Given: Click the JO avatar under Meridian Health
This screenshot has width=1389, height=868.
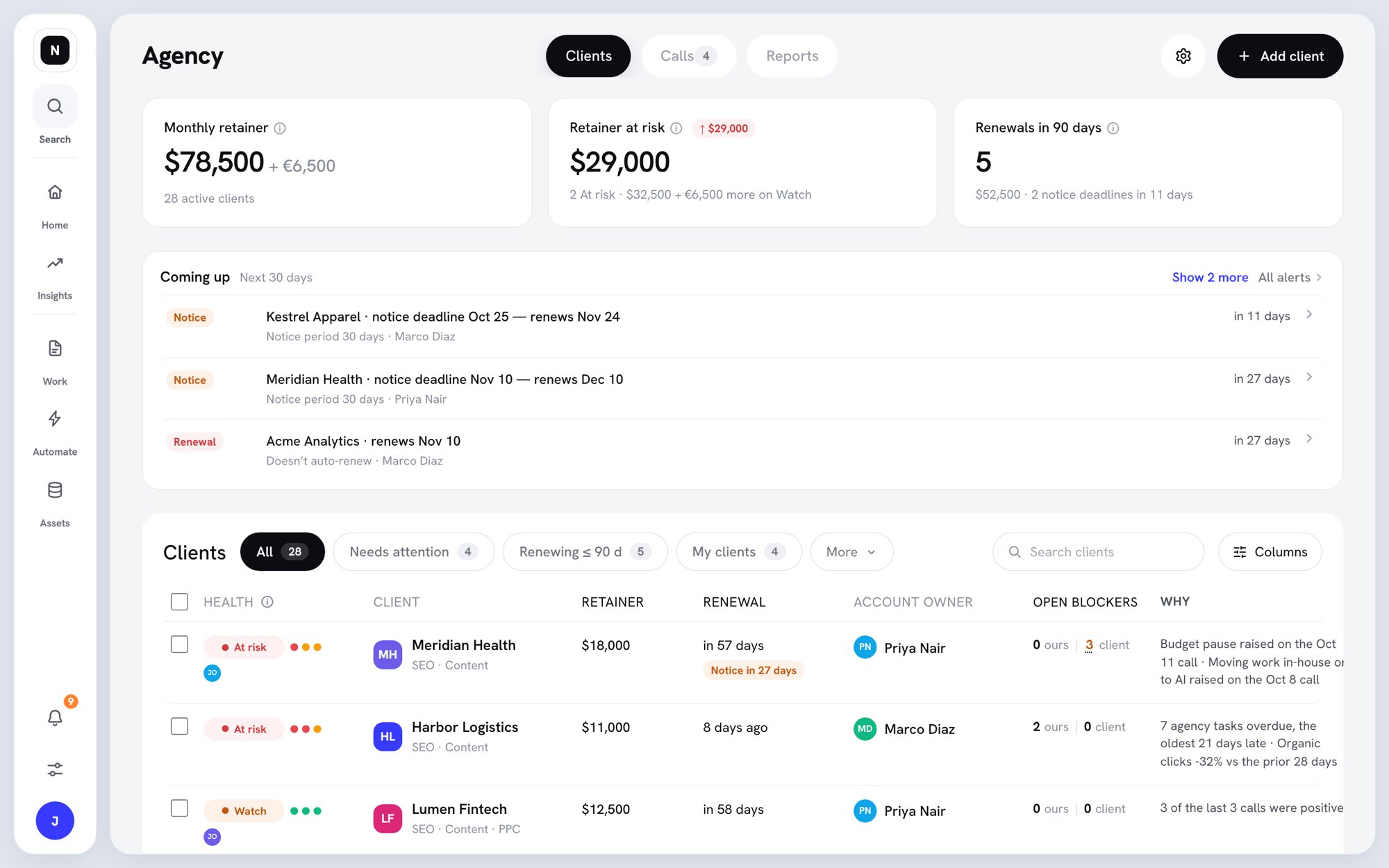Looking at the screenshot, I should (213, 673).
